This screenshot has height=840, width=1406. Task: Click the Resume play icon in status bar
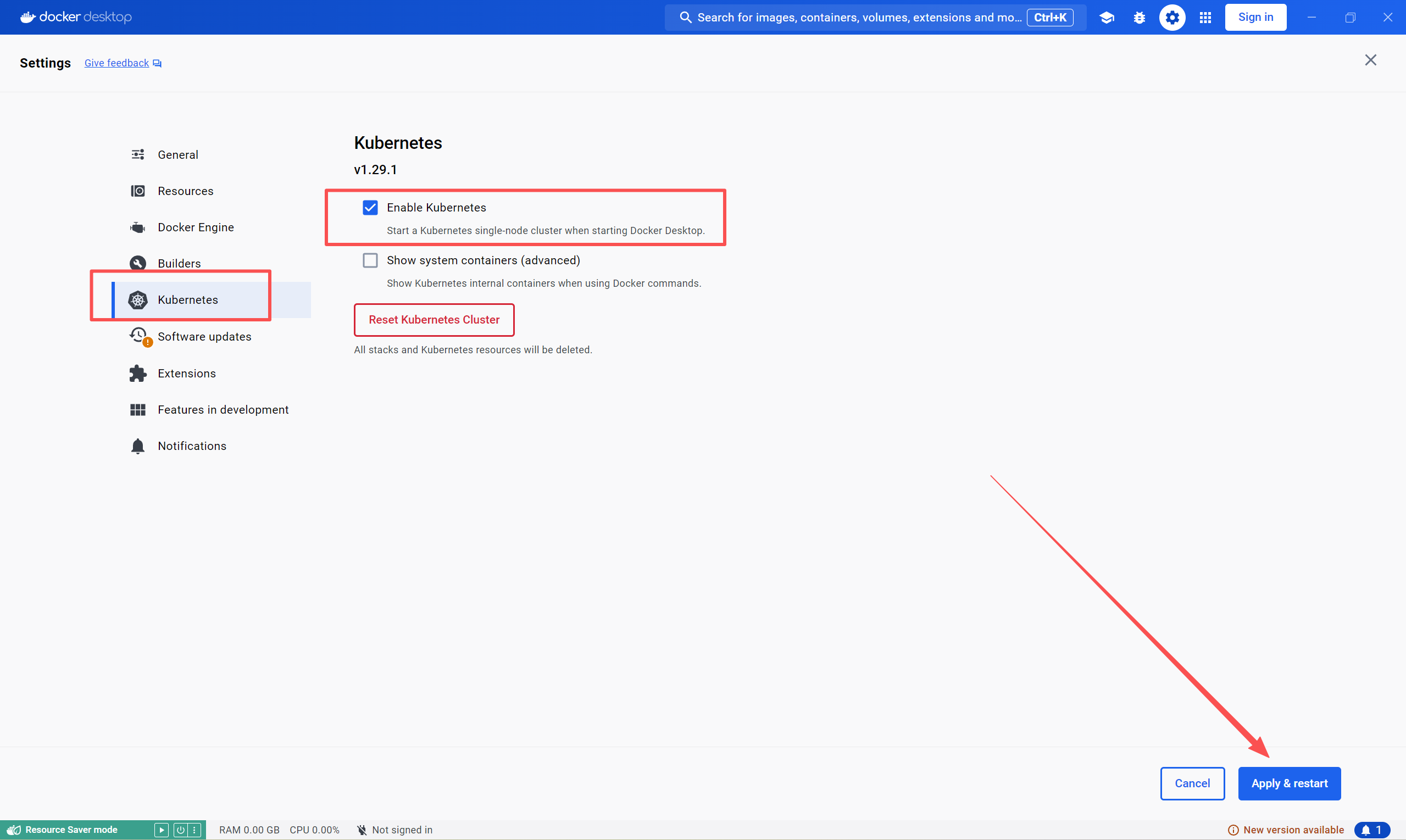pyautogui.click(x=162, y=830)
